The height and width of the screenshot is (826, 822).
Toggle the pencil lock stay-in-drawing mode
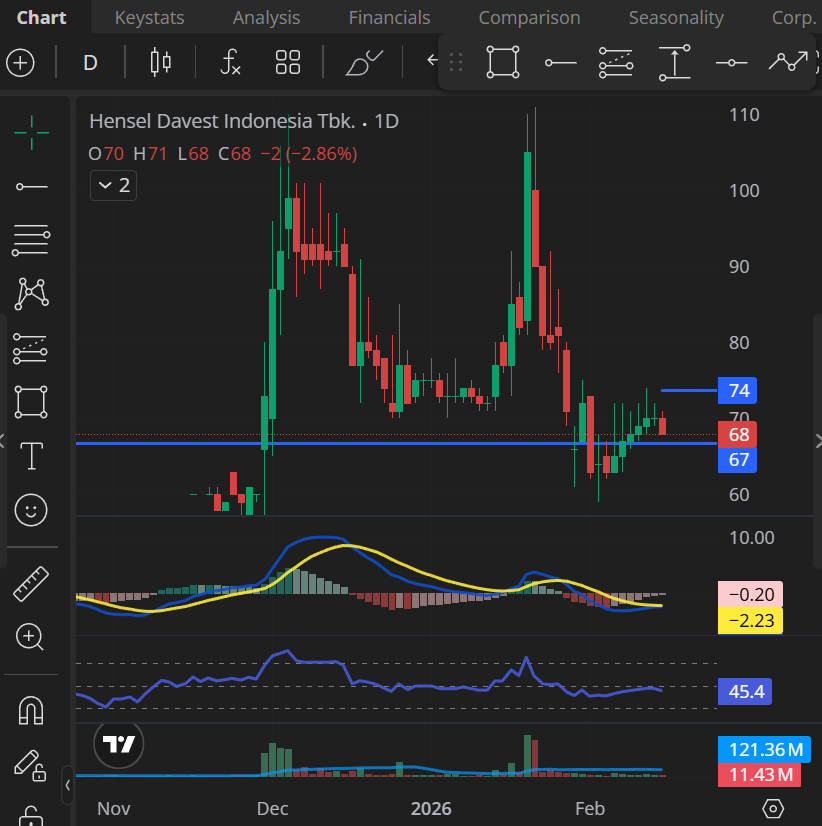tap(30, 765)
